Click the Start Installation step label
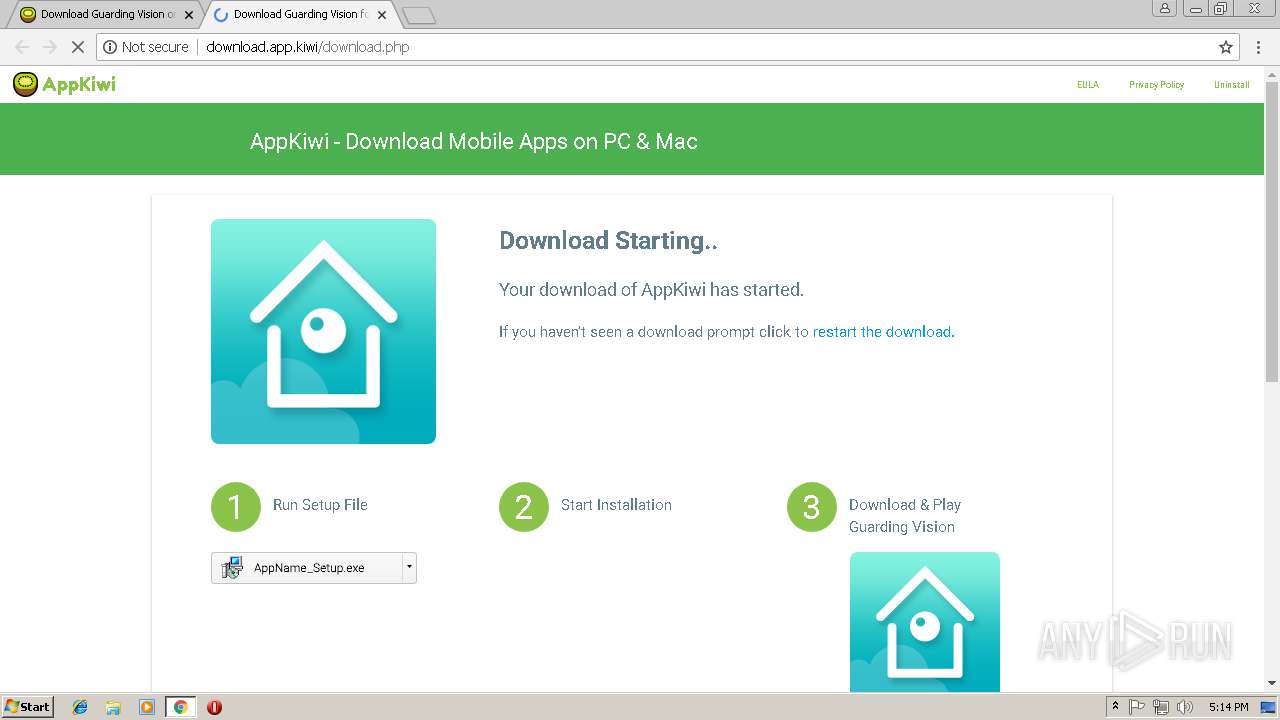1280x720 pixels. (x=616, y=505)
